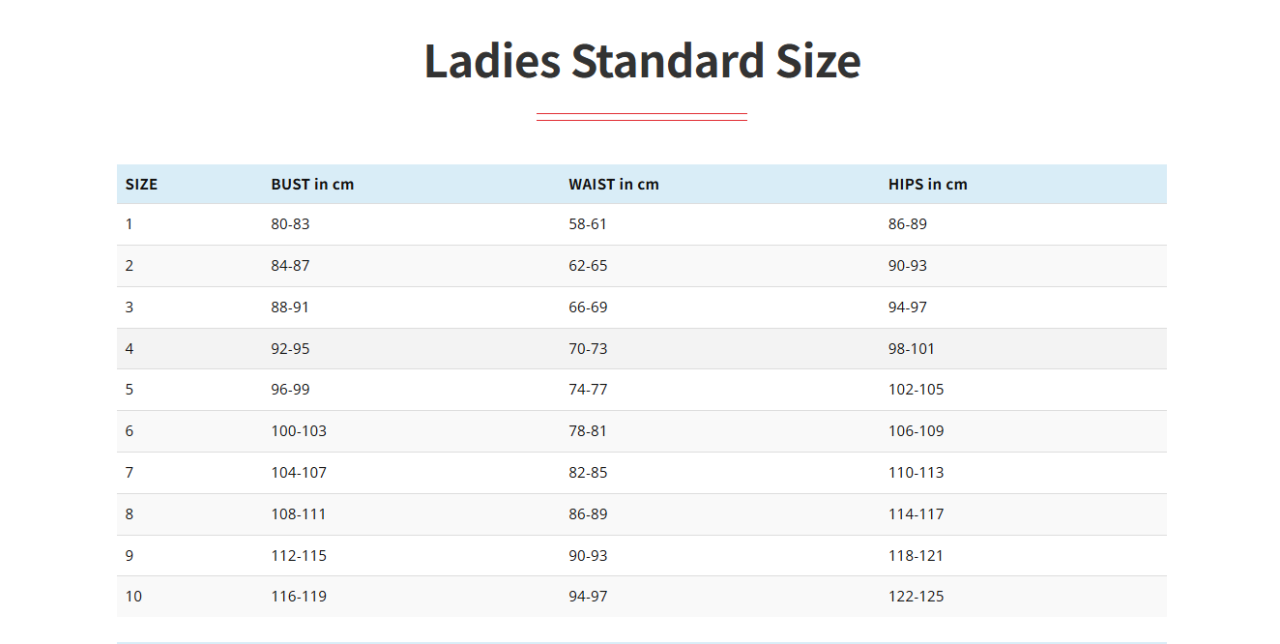Select the hips value 118-121
Viewport: 1280px width, 644px height.
click(x=916, y=555)
